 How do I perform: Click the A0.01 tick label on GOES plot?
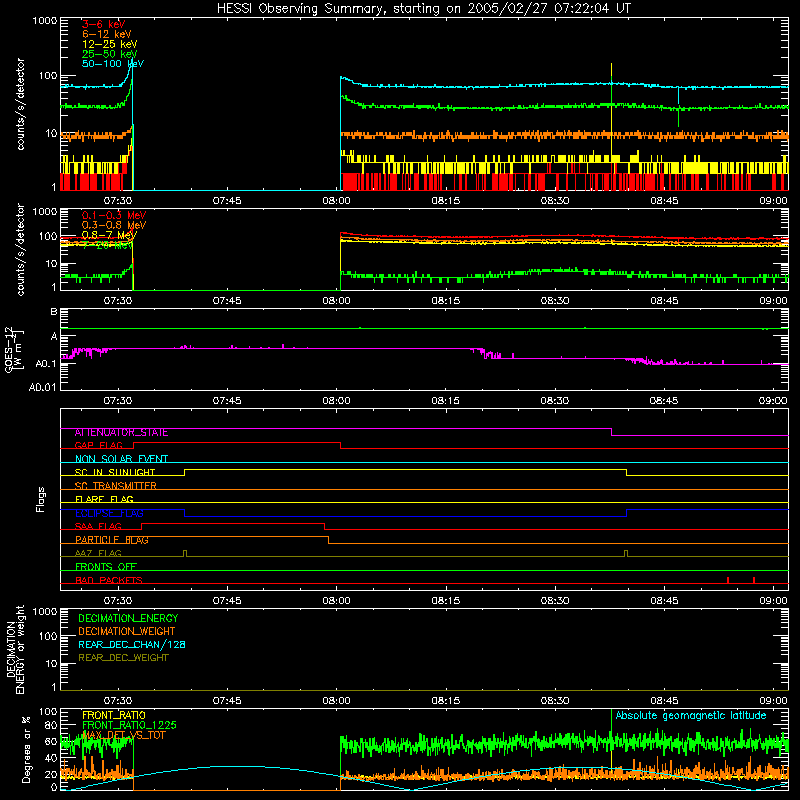[43, 387]
